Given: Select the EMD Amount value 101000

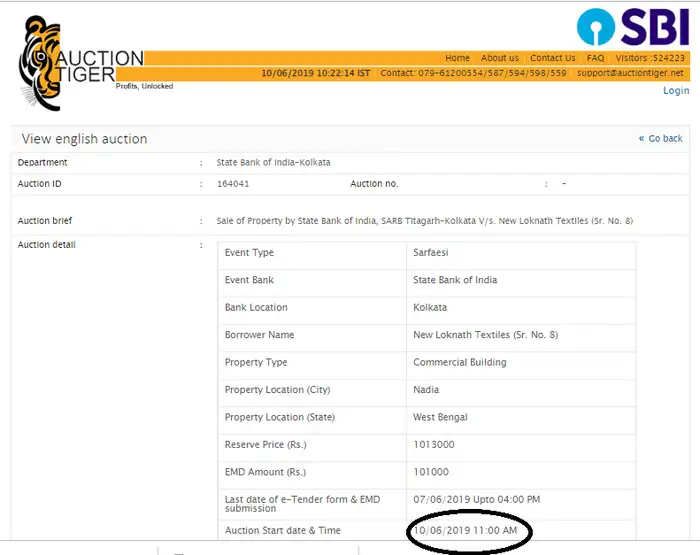Looking at the screenshot, I should pyautogui.click(x=430, y=472).
